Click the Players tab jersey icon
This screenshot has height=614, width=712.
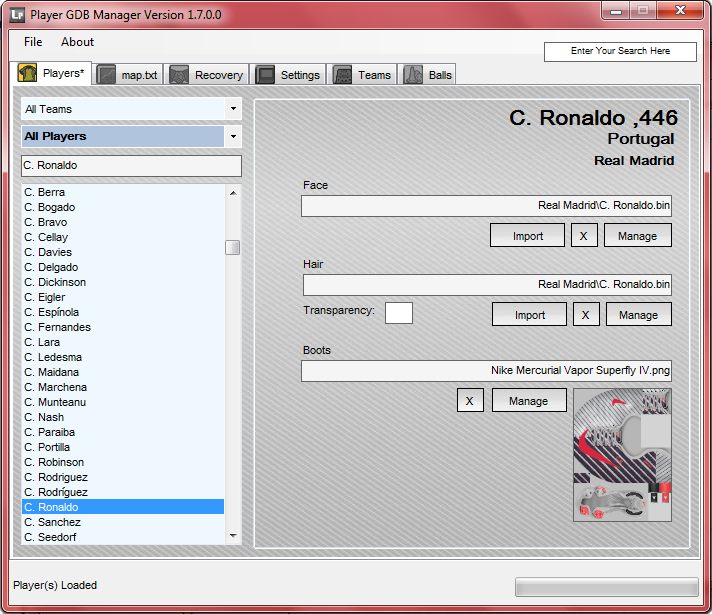click(x=27, y=73)
